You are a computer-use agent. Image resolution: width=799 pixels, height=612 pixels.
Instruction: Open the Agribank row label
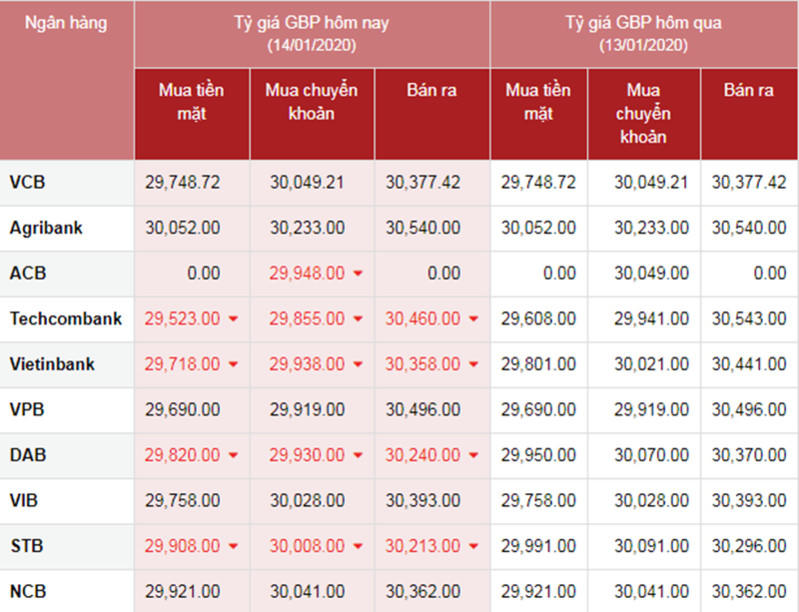[x=46, y=228]
